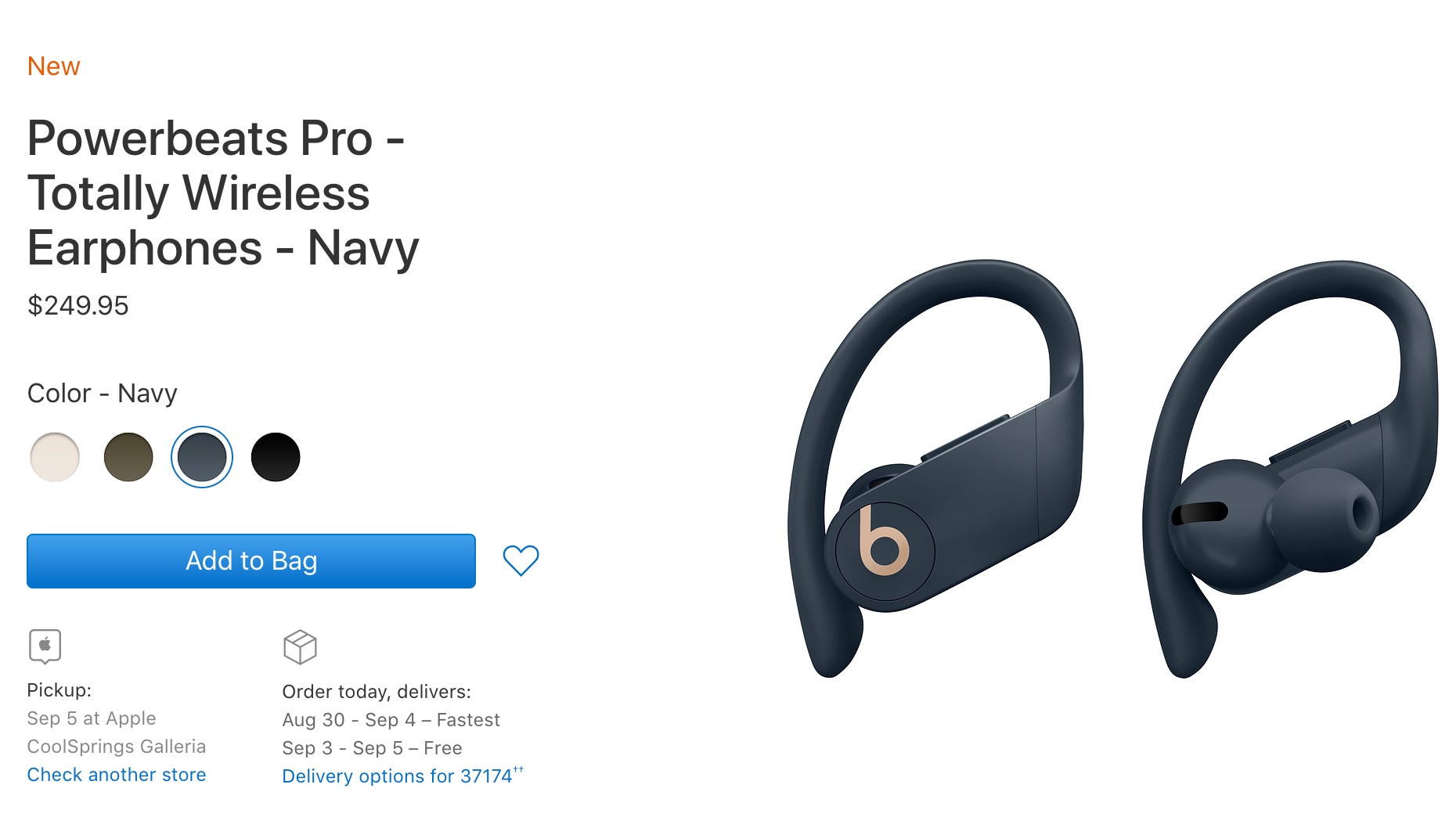Image resolution: width=1456 pixels, height=817 pixels.
Task: Click the Apple Store pickup icon
Action: [45, 646]
